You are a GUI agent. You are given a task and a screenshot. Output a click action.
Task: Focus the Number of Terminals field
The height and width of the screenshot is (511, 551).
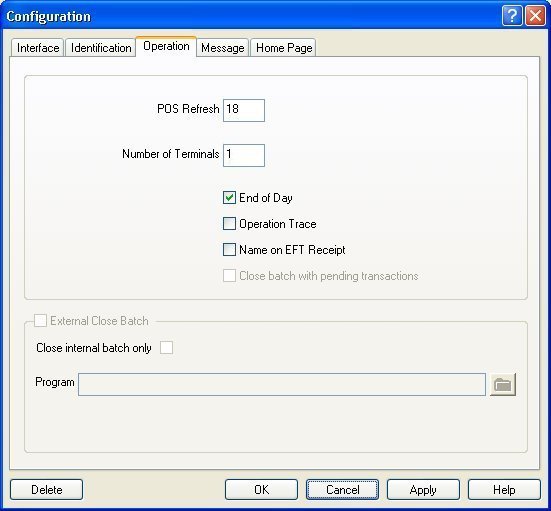(244, 155)
